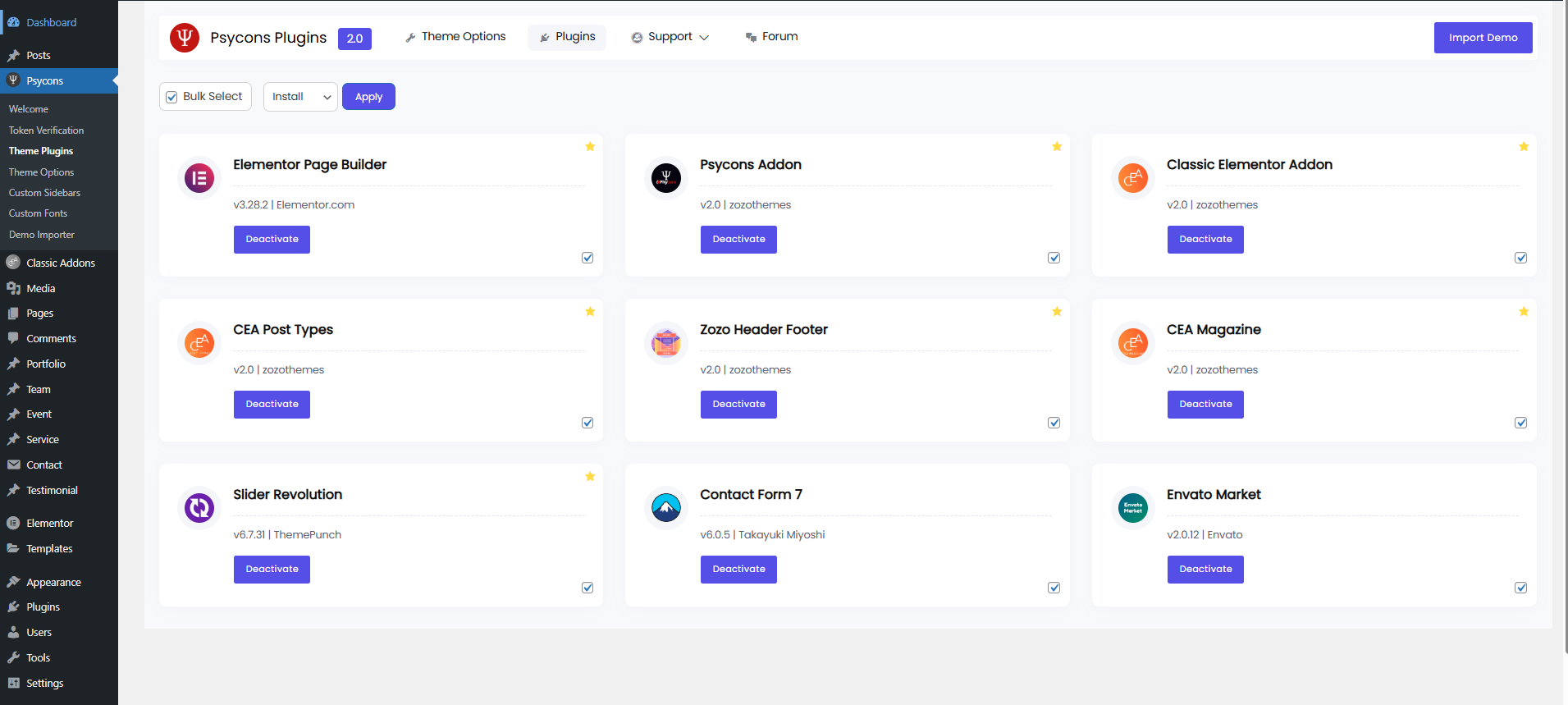Click the Zozo Header Footer plugin icon
The image size is (1568, 705).
click(x=666, y=343)
